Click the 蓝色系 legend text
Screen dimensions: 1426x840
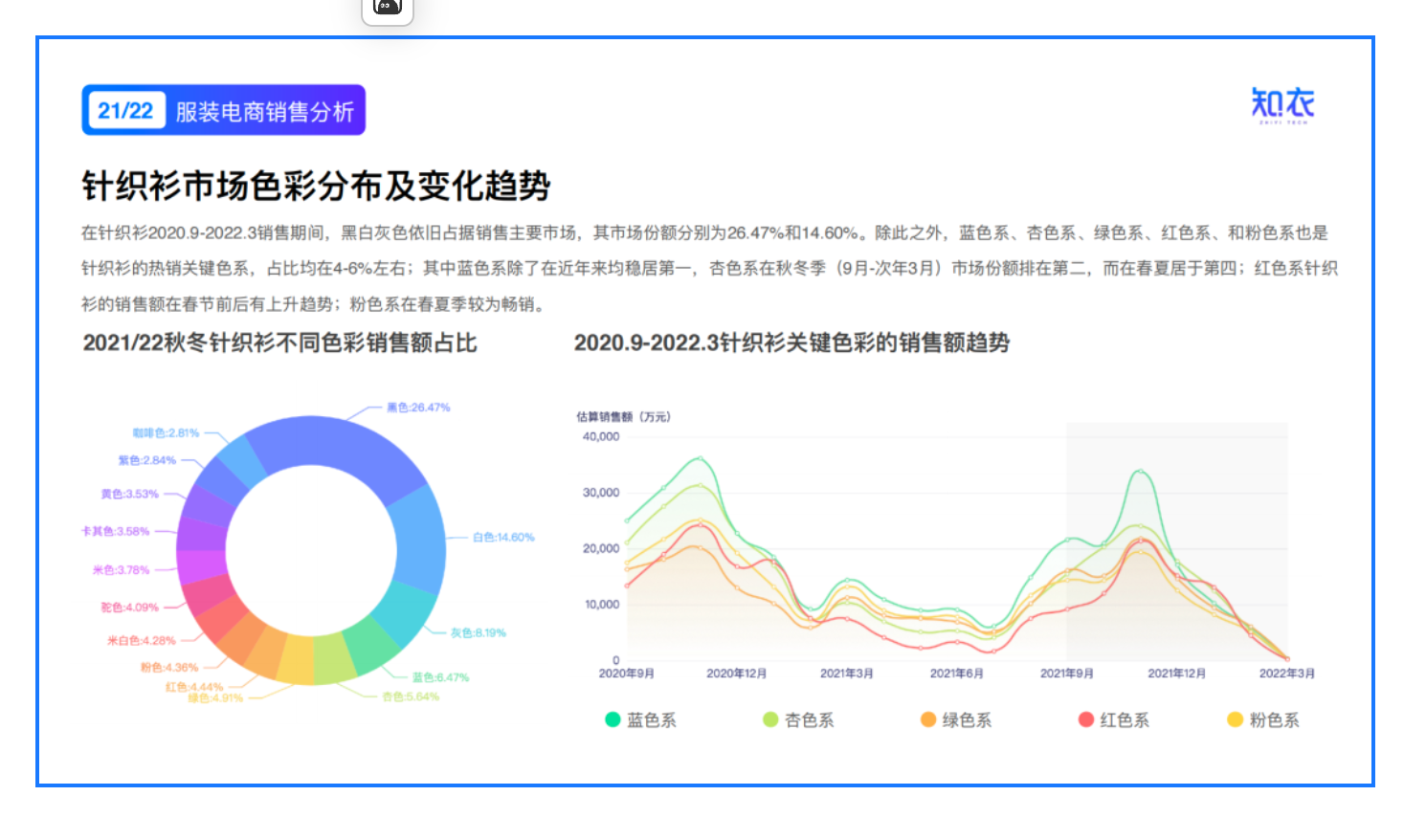point(652,720)
